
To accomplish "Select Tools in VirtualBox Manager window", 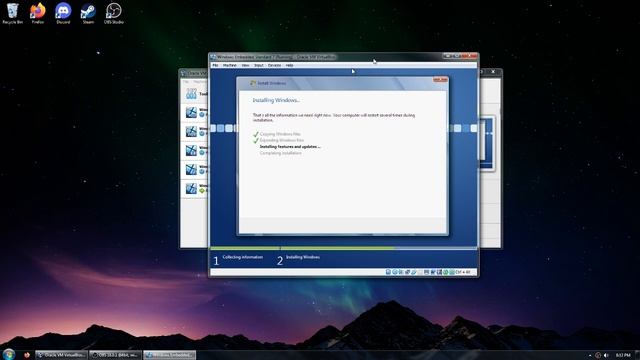I will pyautogui.click(x=194, y=94).
